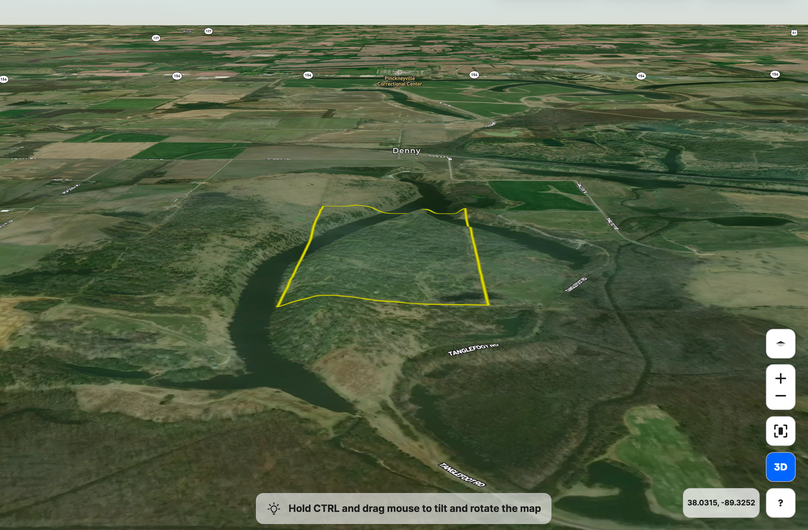Viewport: 808px width, 530px height.
Task: Click the highway shield right of Pinckneyville label
Action: [x=474, y=75]
